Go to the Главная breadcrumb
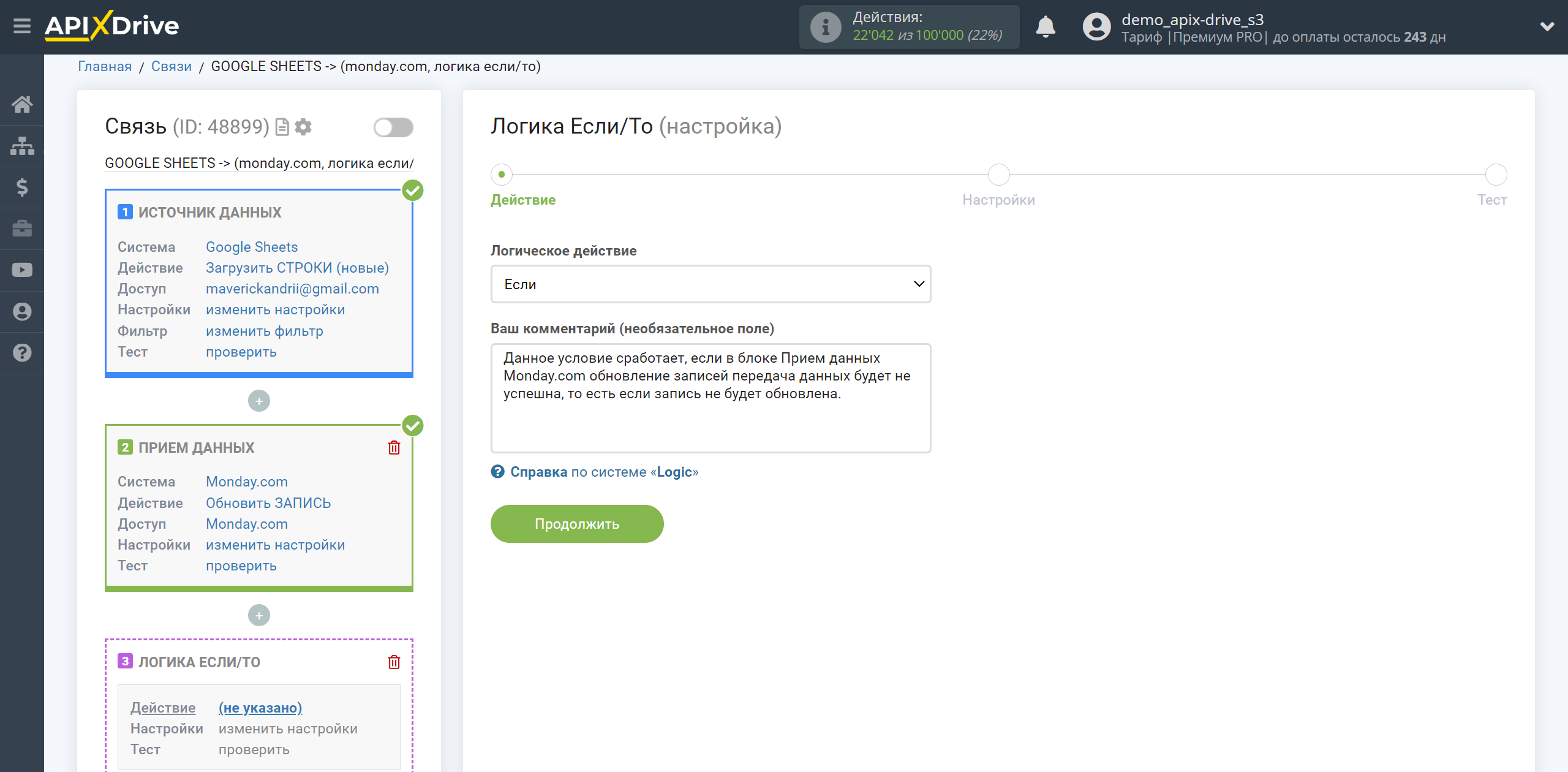This screenshot has height=772, width=1568. 105,66
